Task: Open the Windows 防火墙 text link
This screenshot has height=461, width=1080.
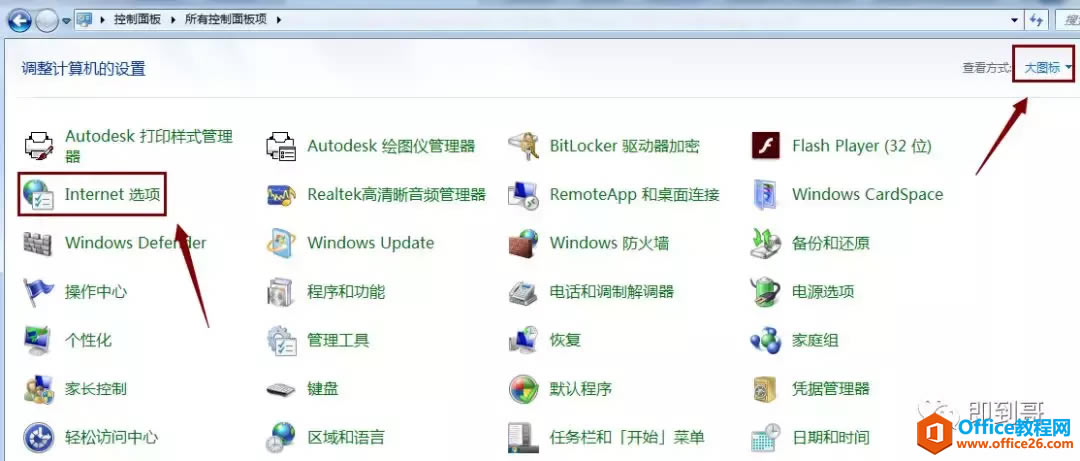Action: 610,243
